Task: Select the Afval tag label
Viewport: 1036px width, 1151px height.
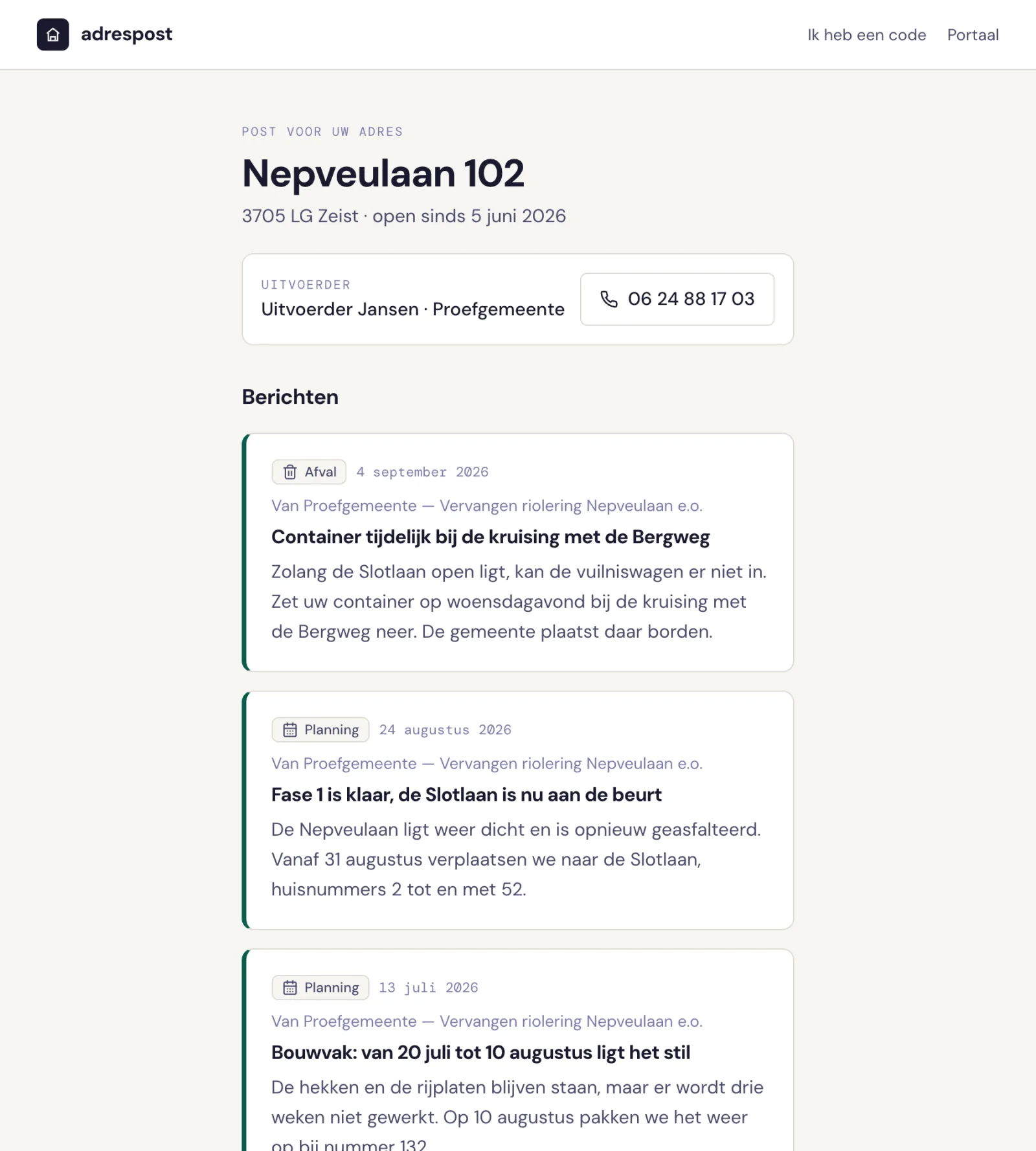Action: pyautogui.click(x=309, y=472)
